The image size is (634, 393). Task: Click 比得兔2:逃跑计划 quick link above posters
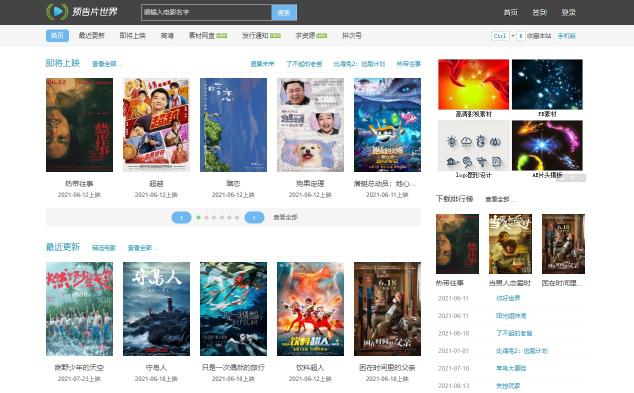point(359,64)
